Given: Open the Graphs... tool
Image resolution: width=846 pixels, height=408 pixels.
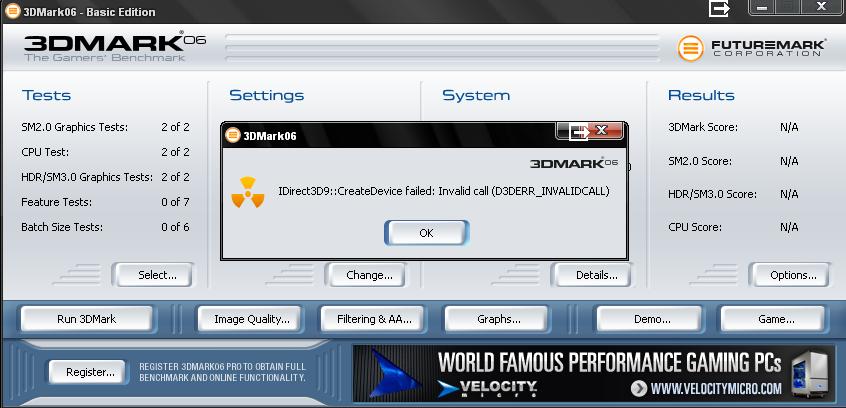Looking at the screenshot, I should [498, 319].
